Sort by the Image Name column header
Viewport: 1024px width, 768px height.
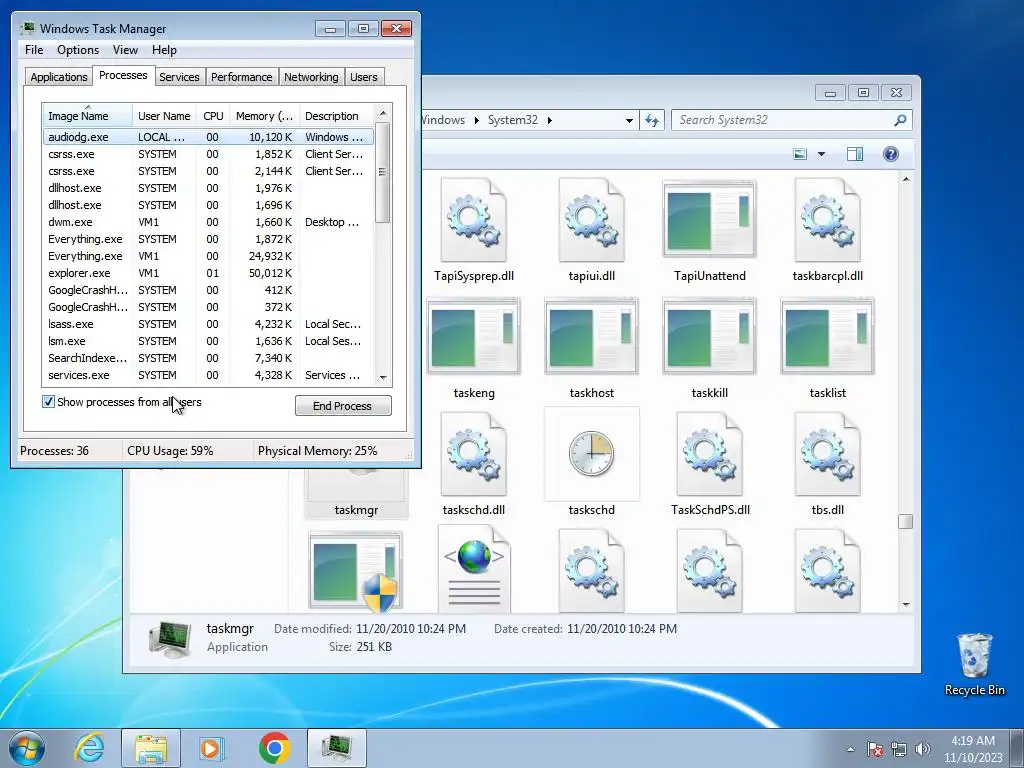[x=88, y=116]
